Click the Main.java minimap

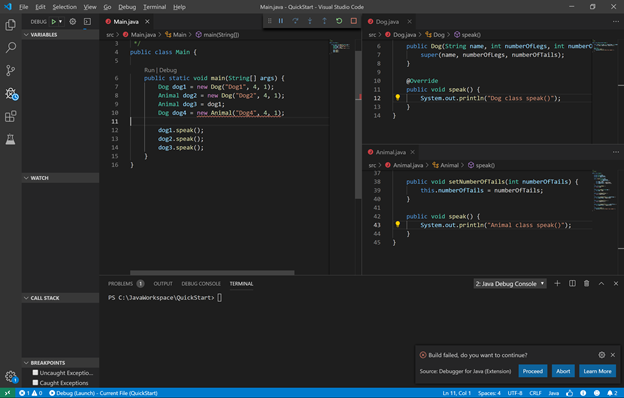341,48
